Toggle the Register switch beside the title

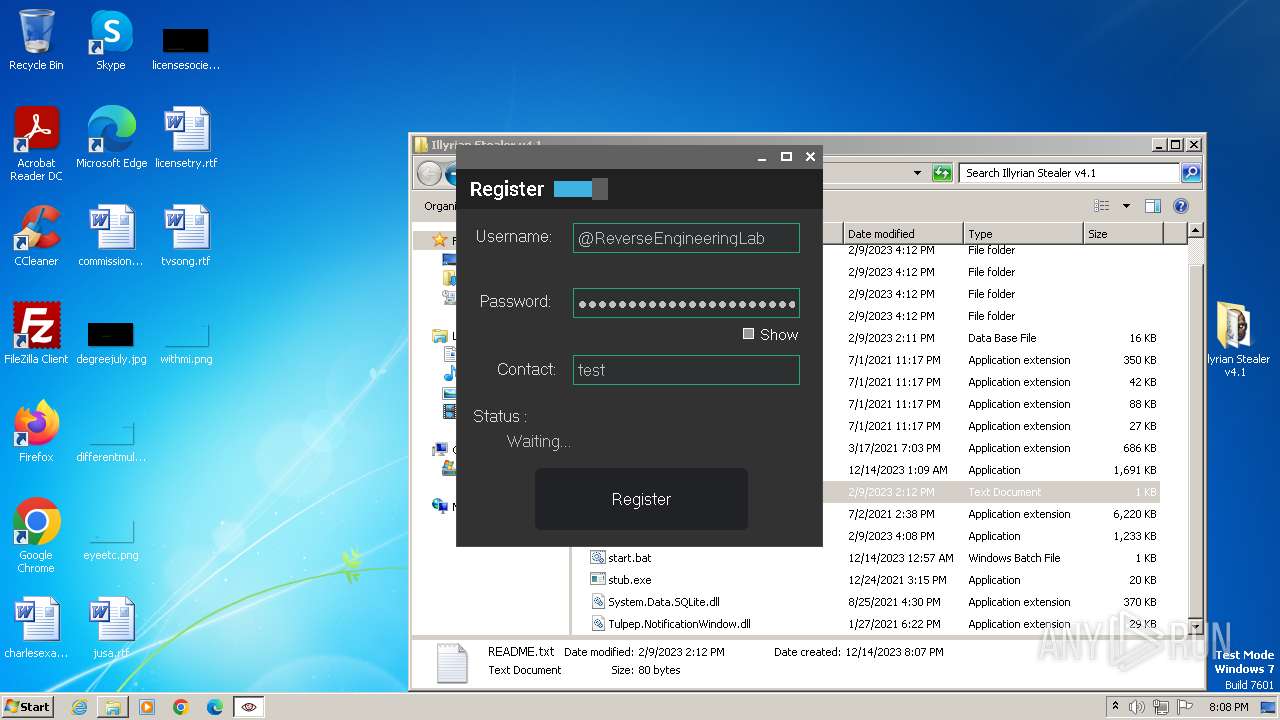coord(580,189)
